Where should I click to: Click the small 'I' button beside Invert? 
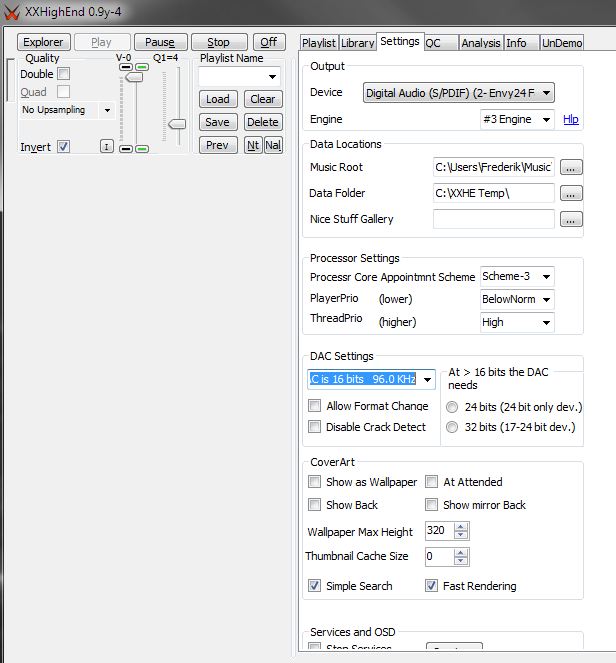pos(107,147)
